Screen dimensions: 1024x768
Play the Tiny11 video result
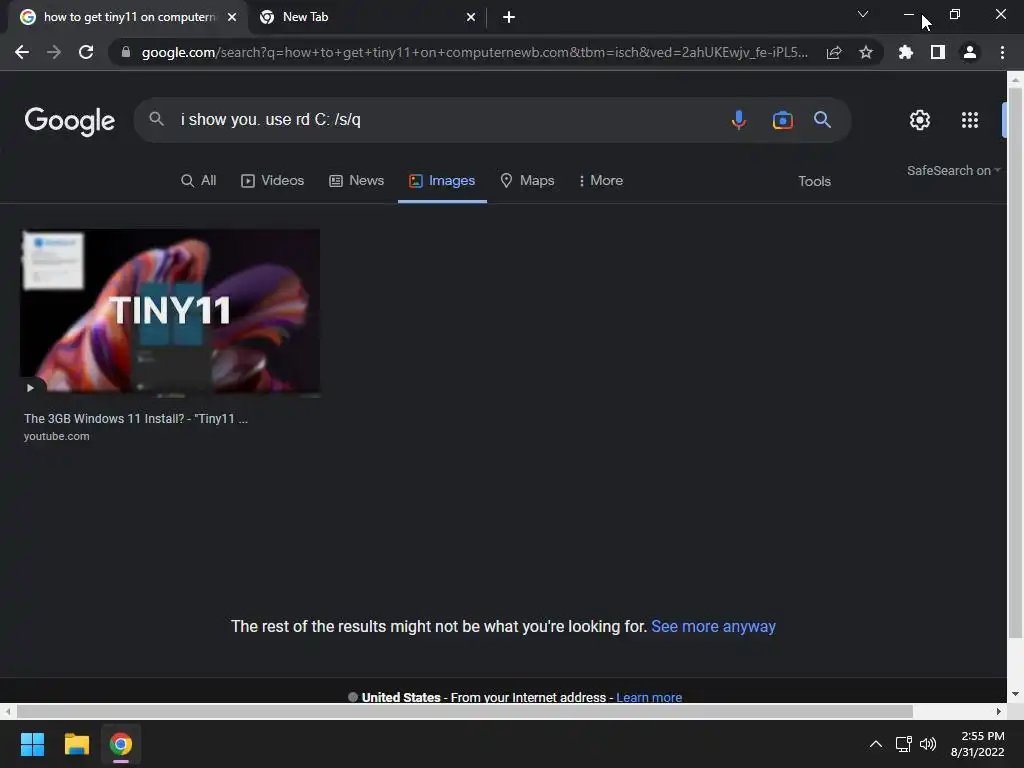[x=30, y=388]
